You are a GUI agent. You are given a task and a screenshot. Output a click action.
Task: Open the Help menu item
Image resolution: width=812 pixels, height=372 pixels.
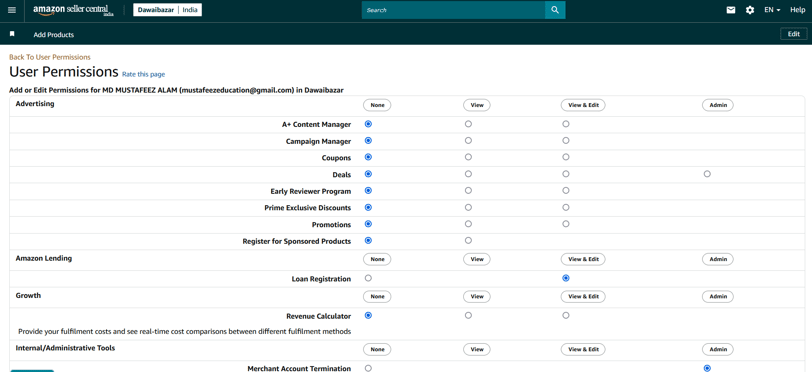coord(798,10)
